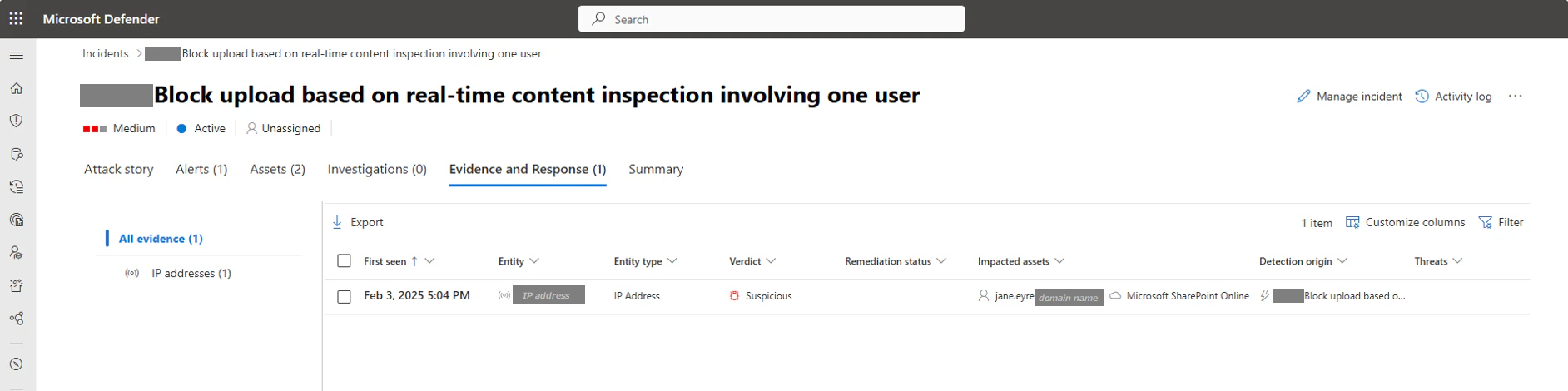Click the search magnifier icon
The height and width of the screenshot is (391, 1568).
(x=598, y=18)
